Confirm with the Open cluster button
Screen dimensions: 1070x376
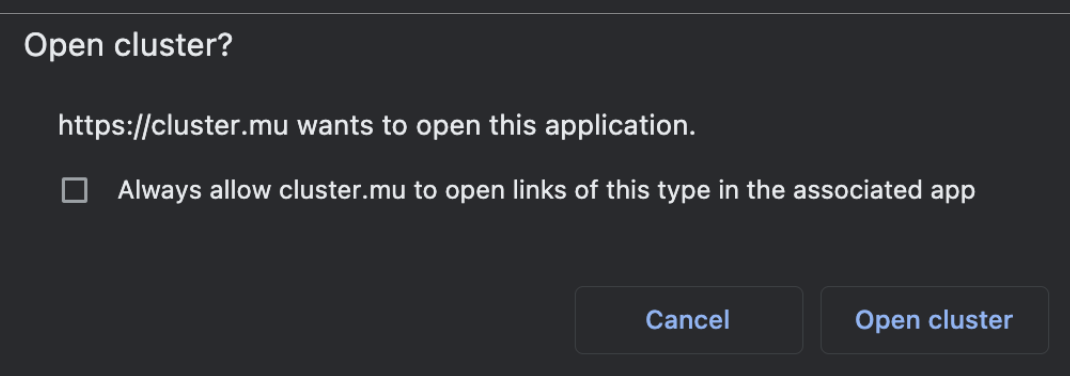(934, 320)
